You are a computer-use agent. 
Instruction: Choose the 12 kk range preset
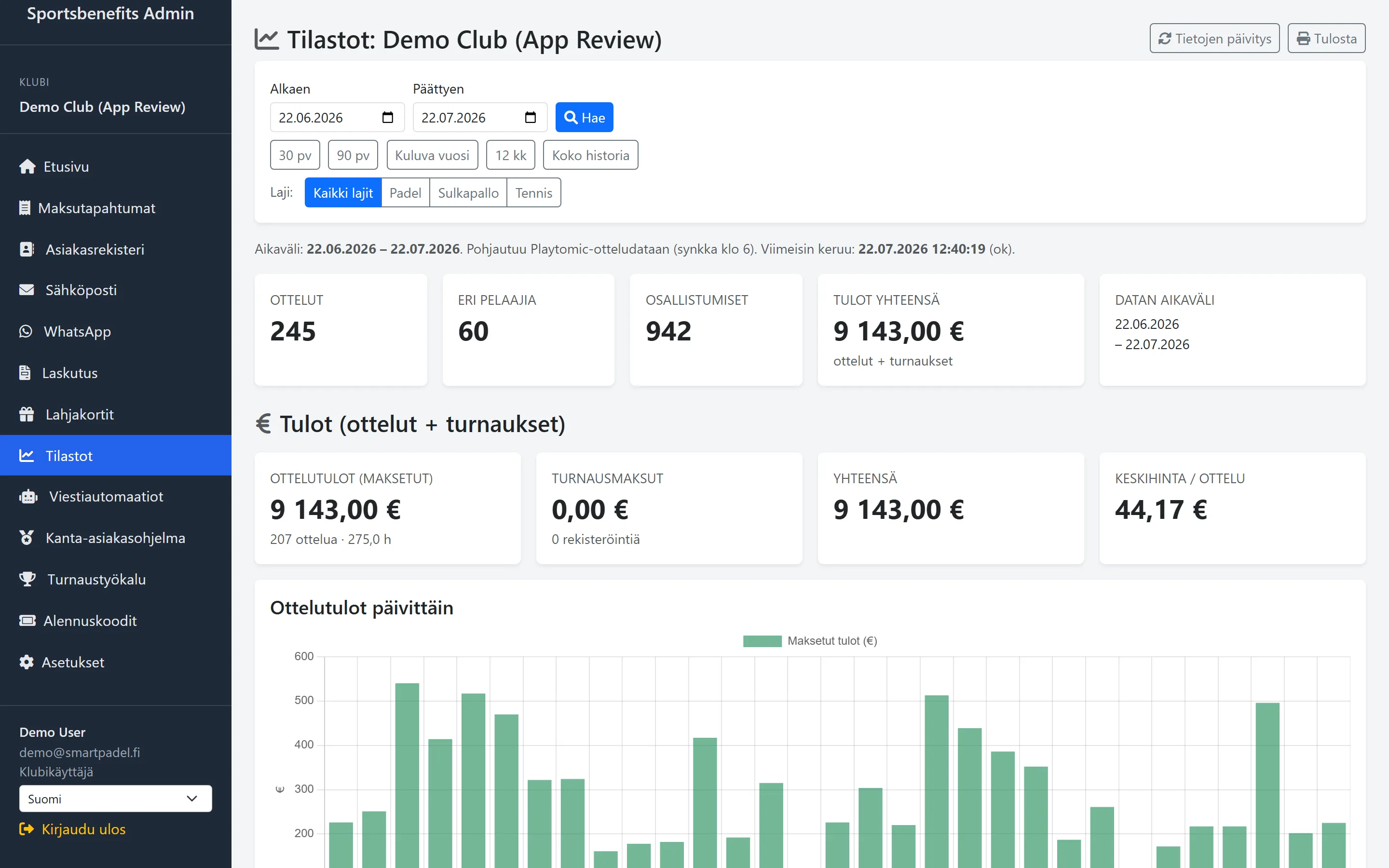pos(511,155)
